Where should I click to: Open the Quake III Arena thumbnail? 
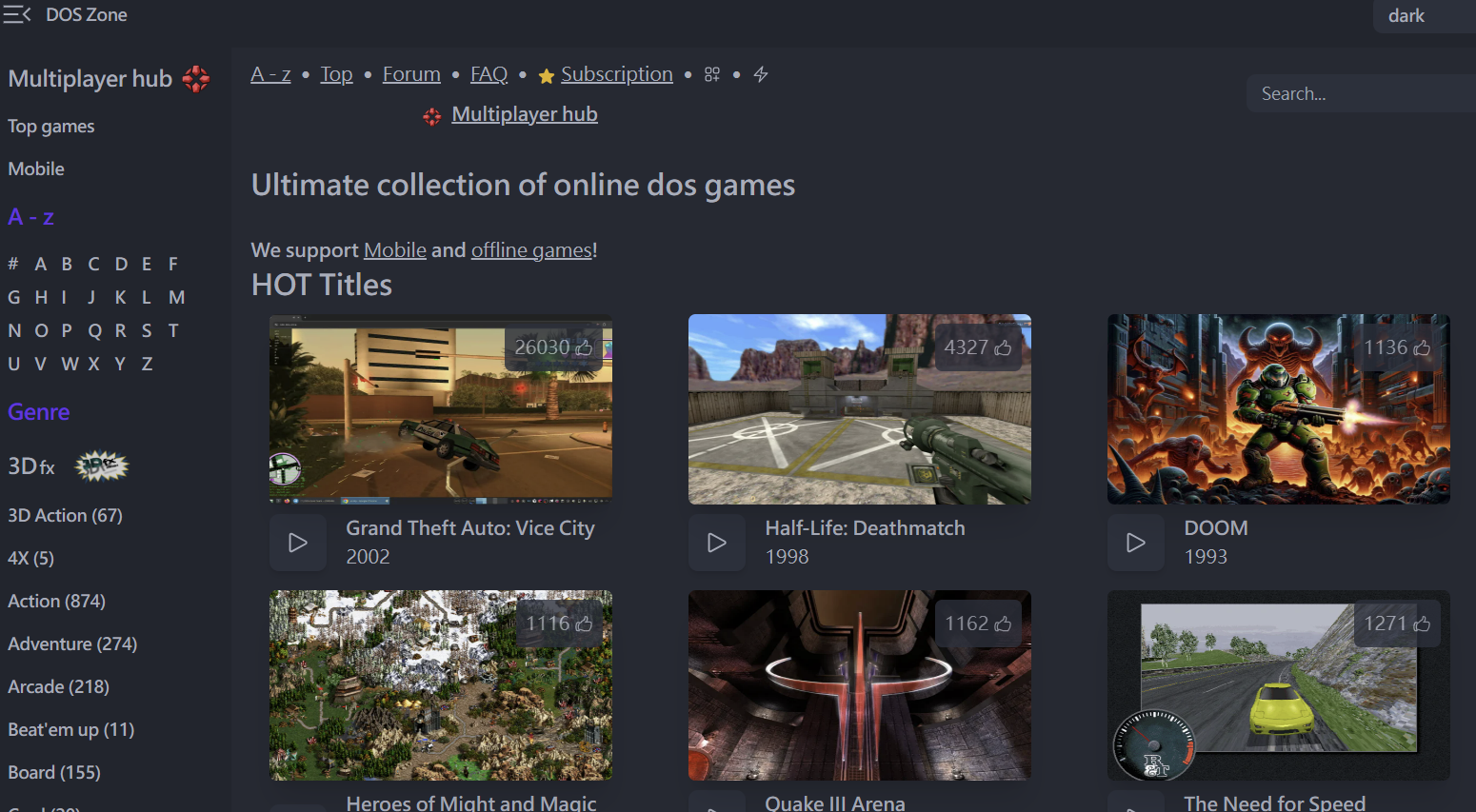859,684
